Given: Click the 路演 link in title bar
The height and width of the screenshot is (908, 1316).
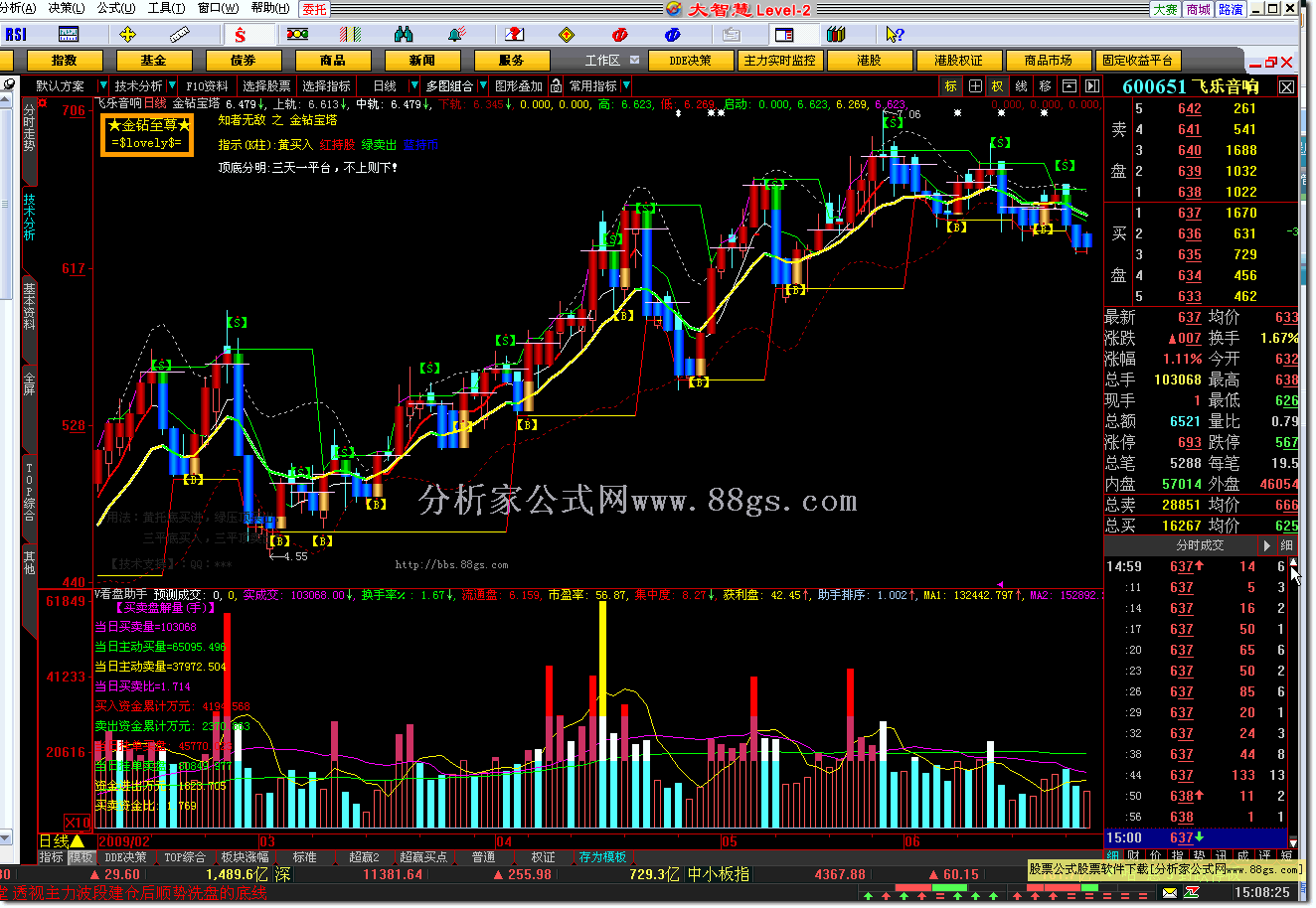Looking at the screenshot, I should coord(1231,9).
